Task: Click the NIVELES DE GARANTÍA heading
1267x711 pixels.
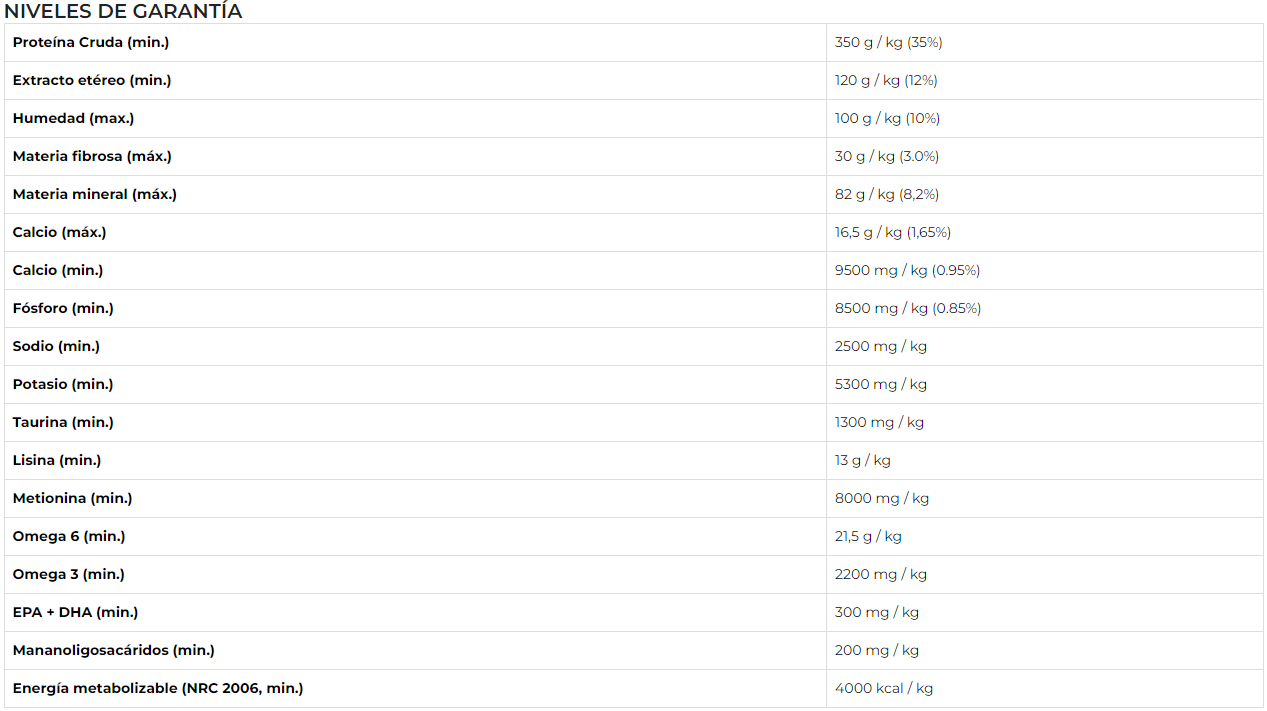Action: [123, 12]
